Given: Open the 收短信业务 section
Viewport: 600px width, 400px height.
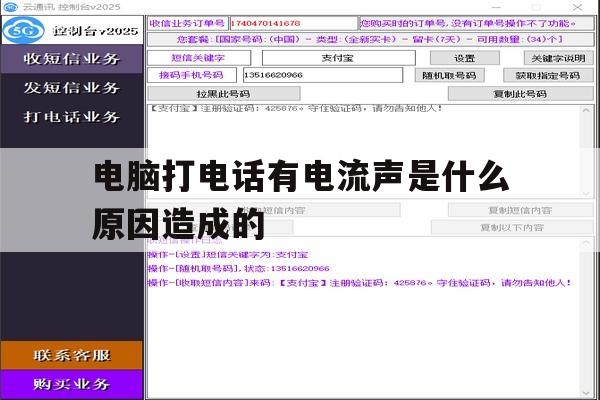Looking at the screenshot, I should [x=72, y=59].
